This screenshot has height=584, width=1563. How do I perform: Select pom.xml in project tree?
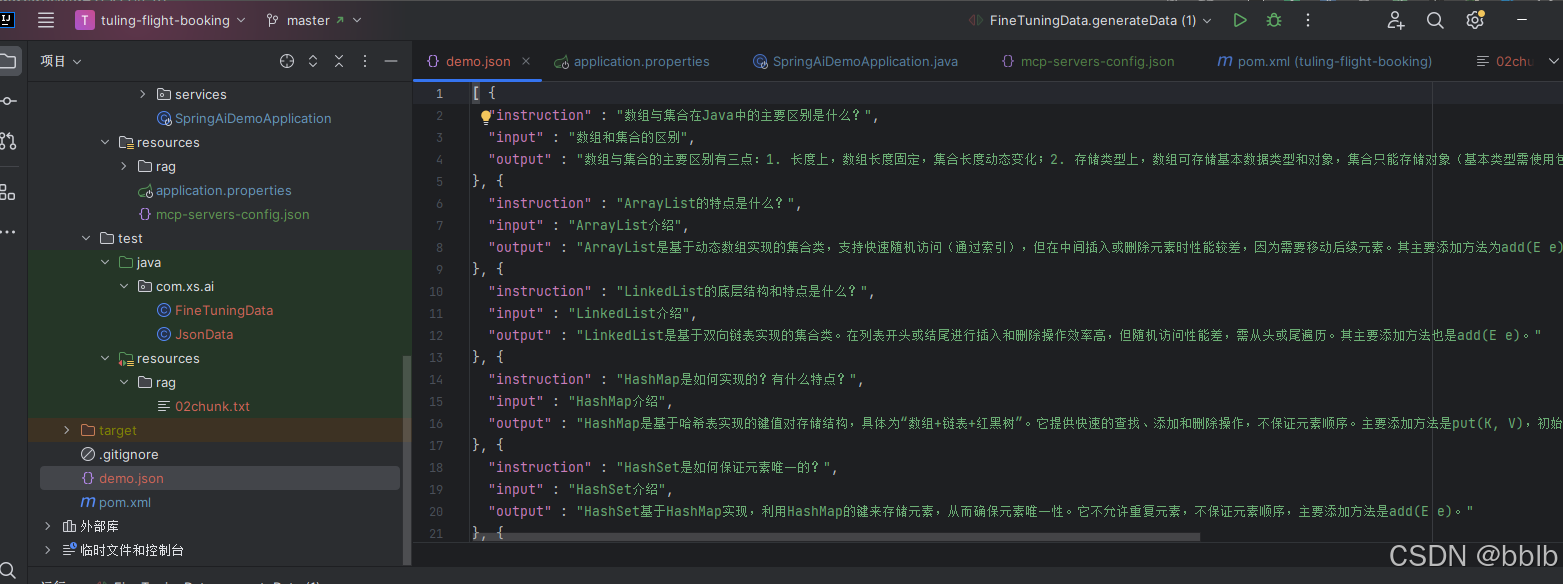click(x=125, y=502)
